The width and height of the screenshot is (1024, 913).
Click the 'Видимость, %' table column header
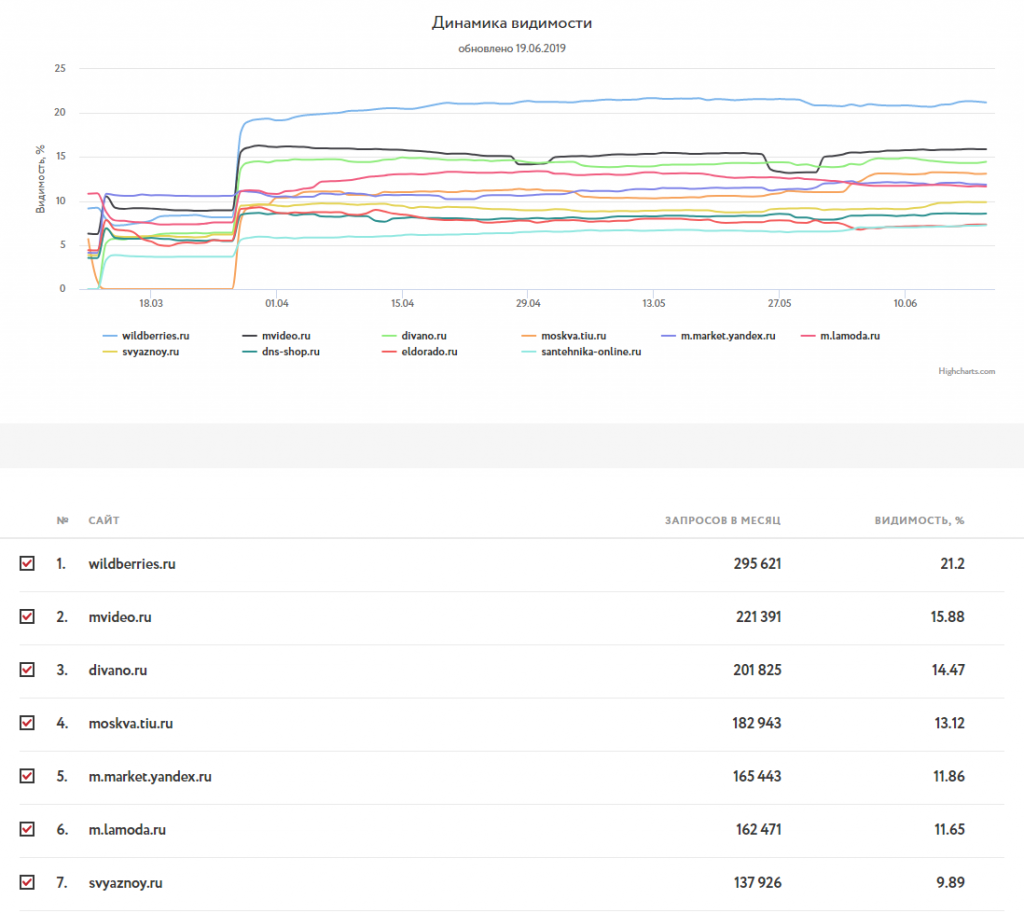919,521
